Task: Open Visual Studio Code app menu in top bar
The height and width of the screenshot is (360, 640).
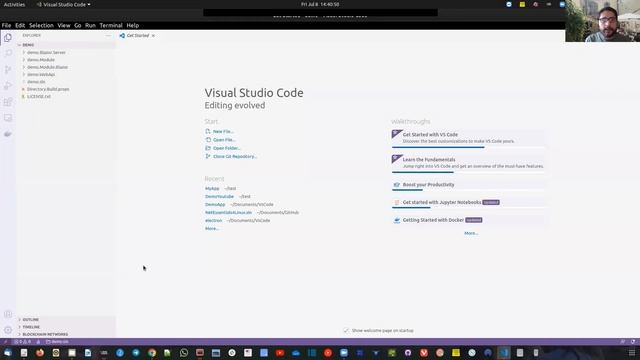Action: tap(63, 4)
